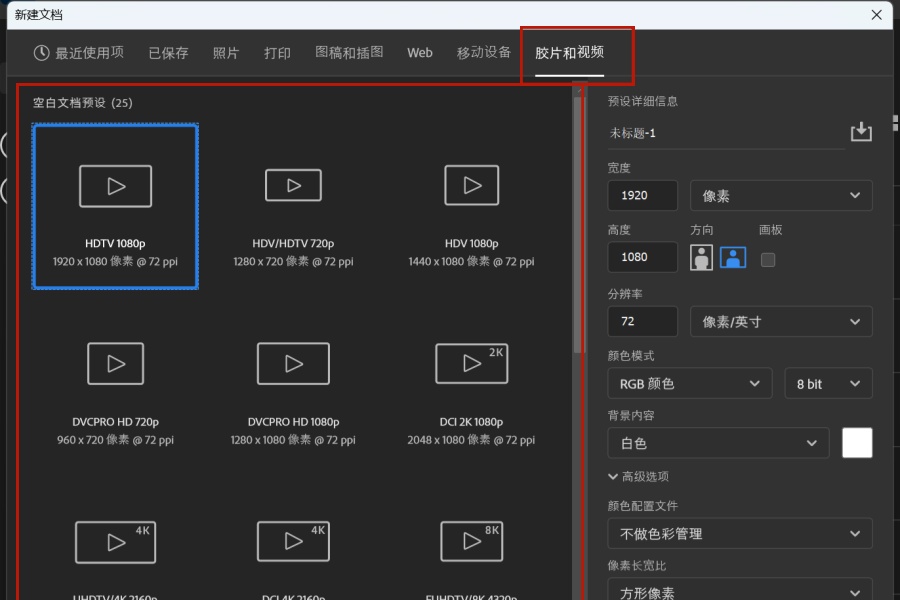Set portrait orientation
Viewport: 900px width, 600px height.
coord(701,258)
